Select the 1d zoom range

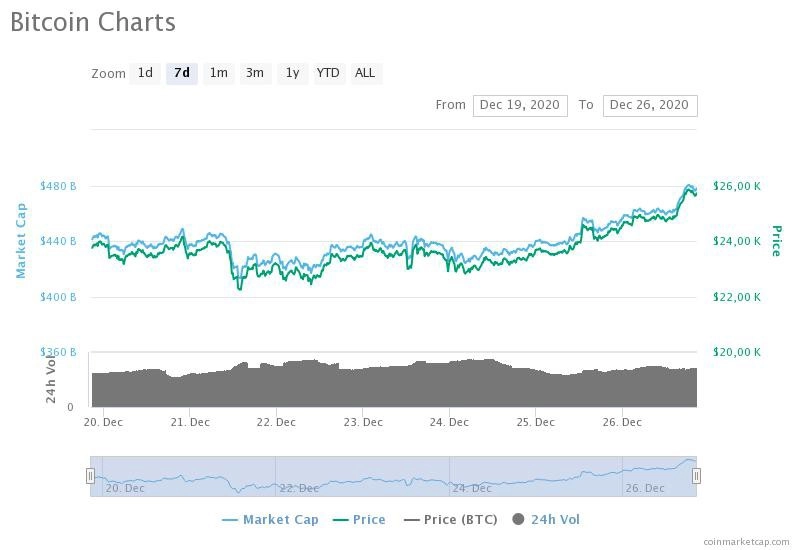(x=145, y=73)
